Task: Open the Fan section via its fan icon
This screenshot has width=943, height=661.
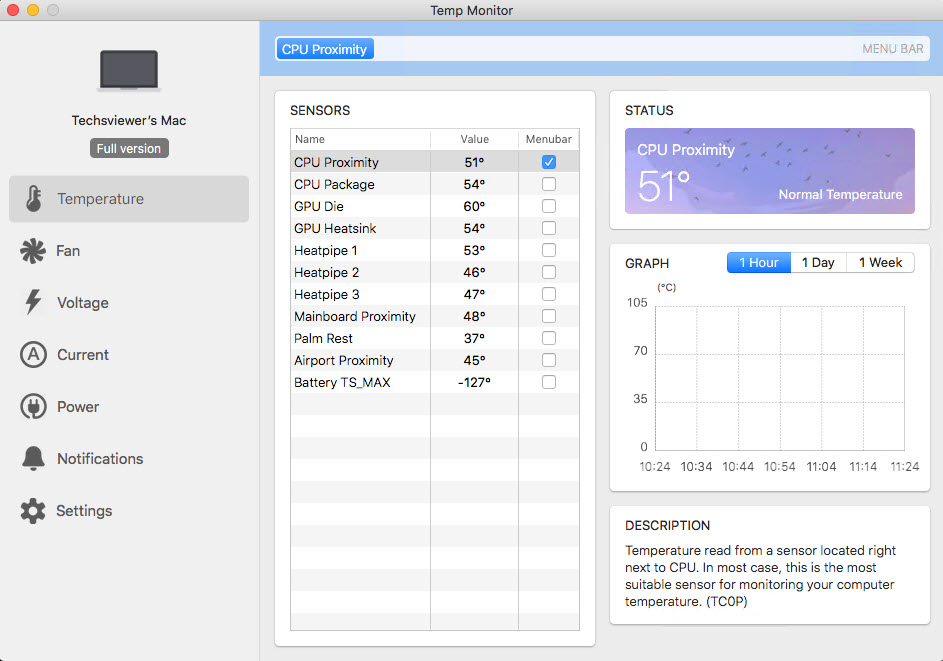Action: tap(32, 251)
